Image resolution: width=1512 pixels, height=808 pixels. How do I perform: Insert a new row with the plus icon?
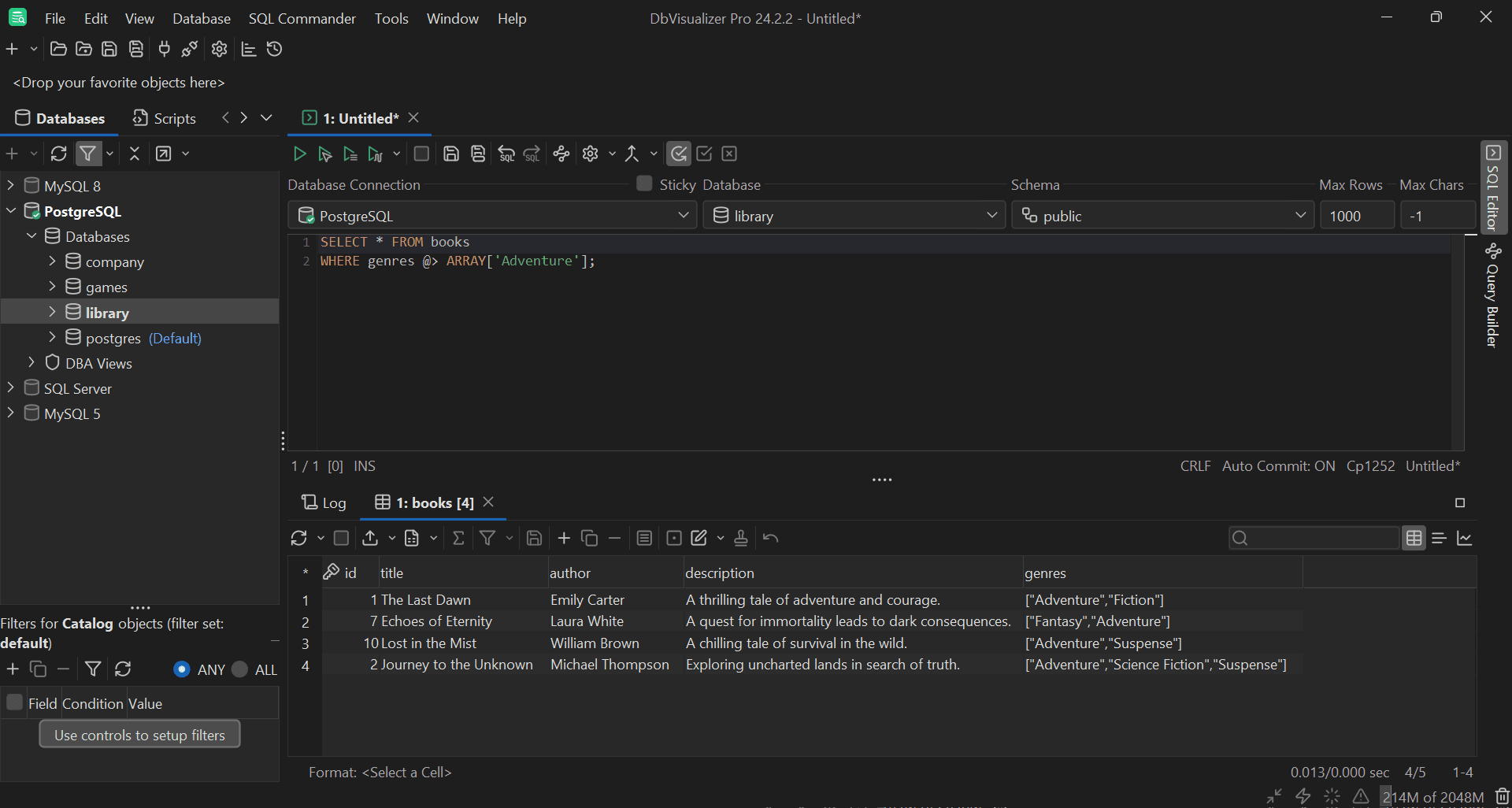click(x=564, y=538)
